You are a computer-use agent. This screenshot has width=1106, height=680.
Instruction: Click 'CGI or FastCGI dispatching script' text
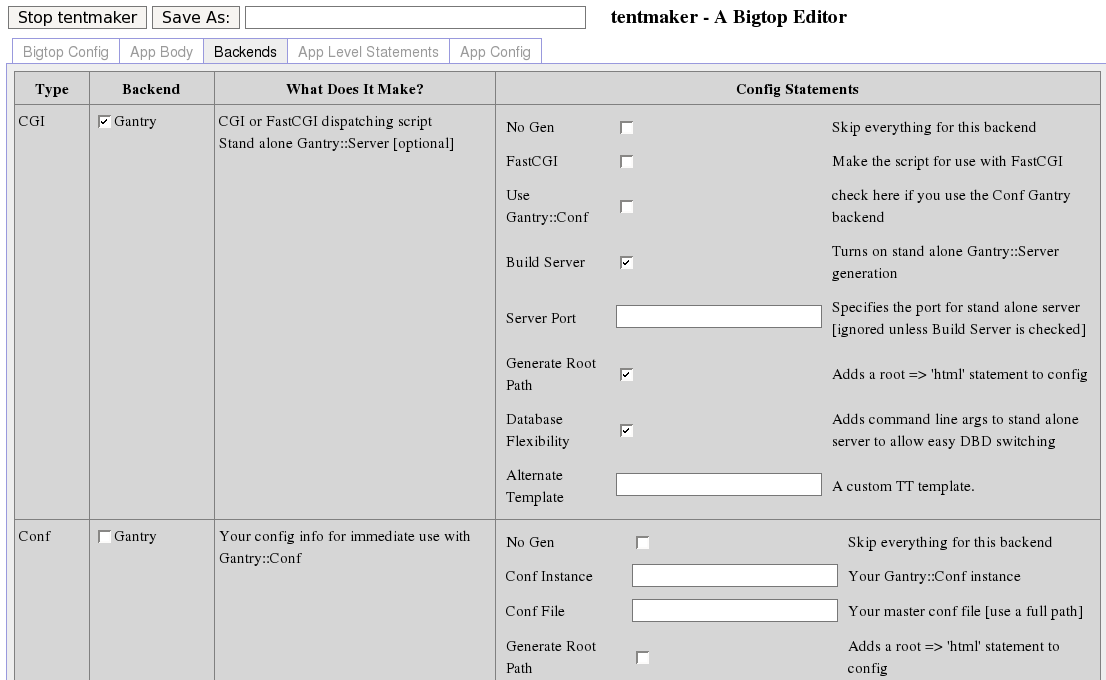click(325, 121)
